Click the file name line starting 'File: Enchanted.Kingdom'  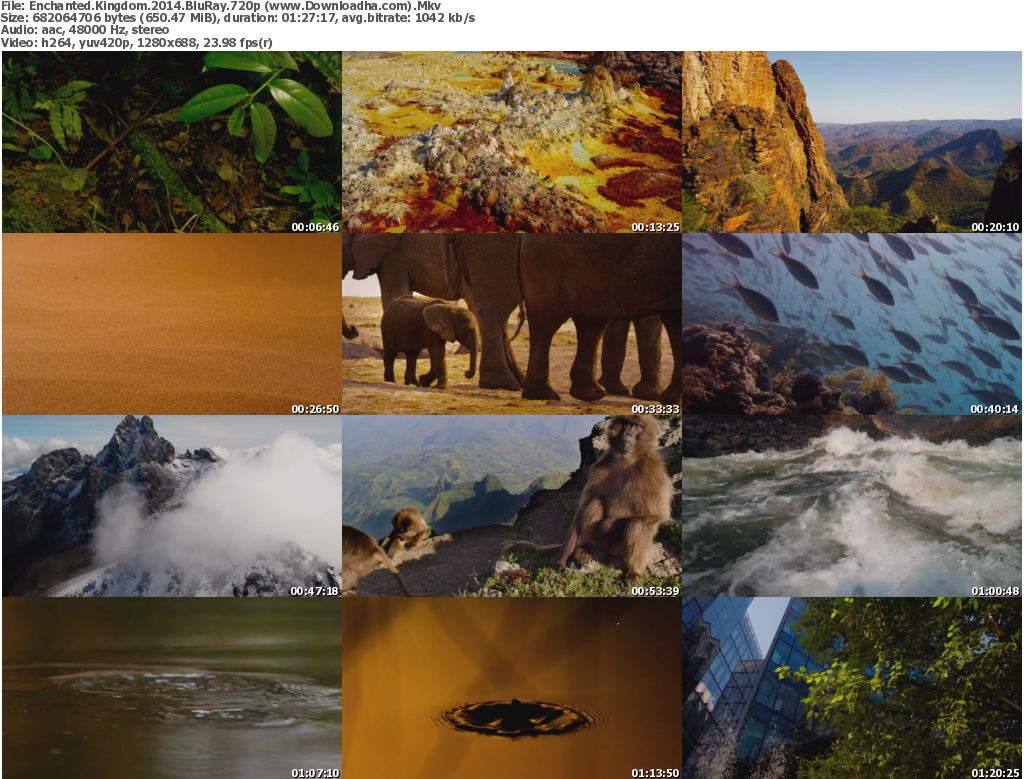click(221, 6)
